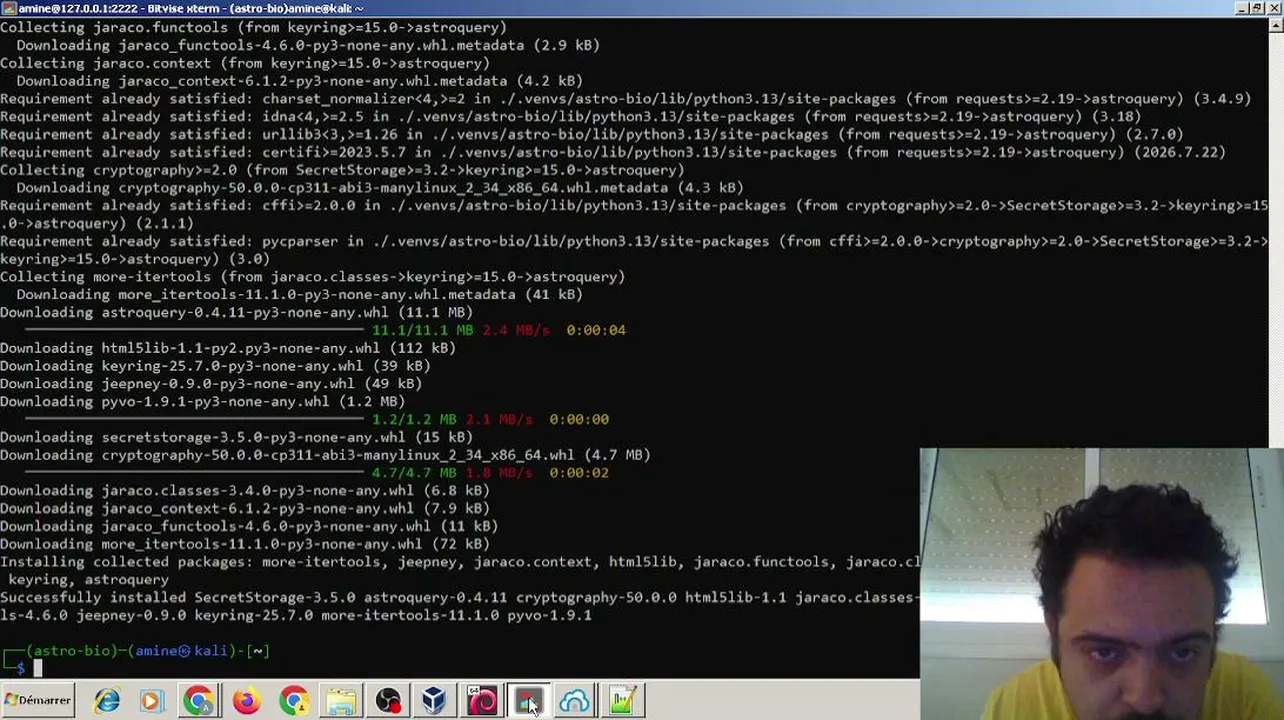Open Windows Media Player from the taskbar
Screen dimensions: 1284x720
point(151,701)
